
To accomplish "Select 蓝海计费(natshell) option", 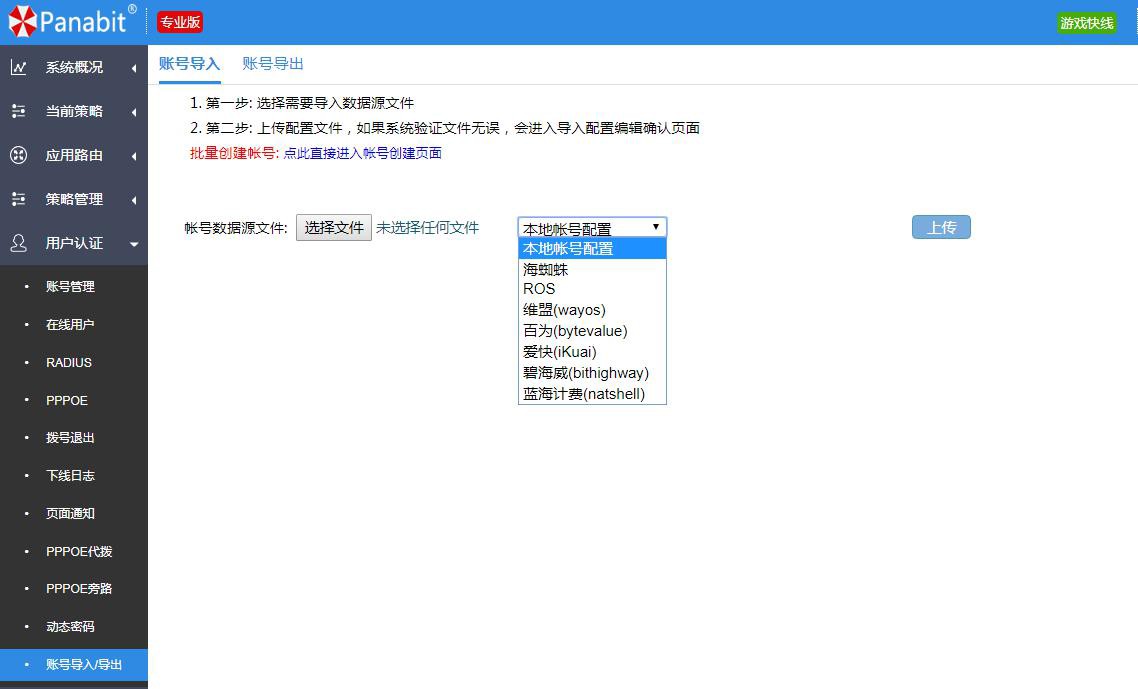I will tap(592, 394).
